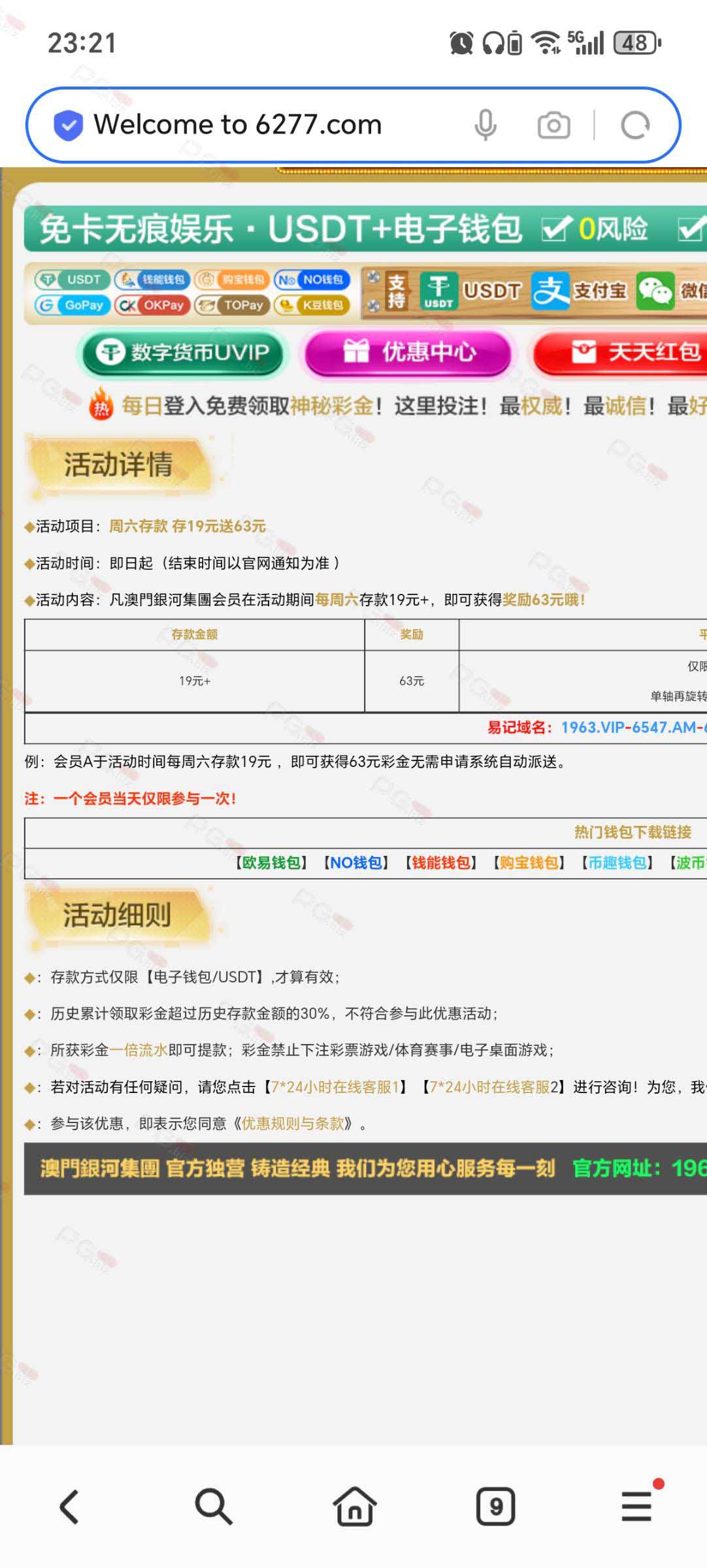Open the camera search icon

point(553,125)
